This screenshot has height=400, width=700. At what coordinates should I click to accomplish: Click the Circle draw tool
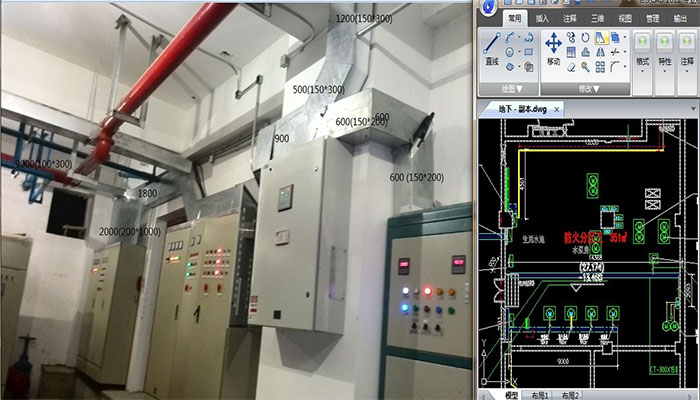(x=511, y=52)
